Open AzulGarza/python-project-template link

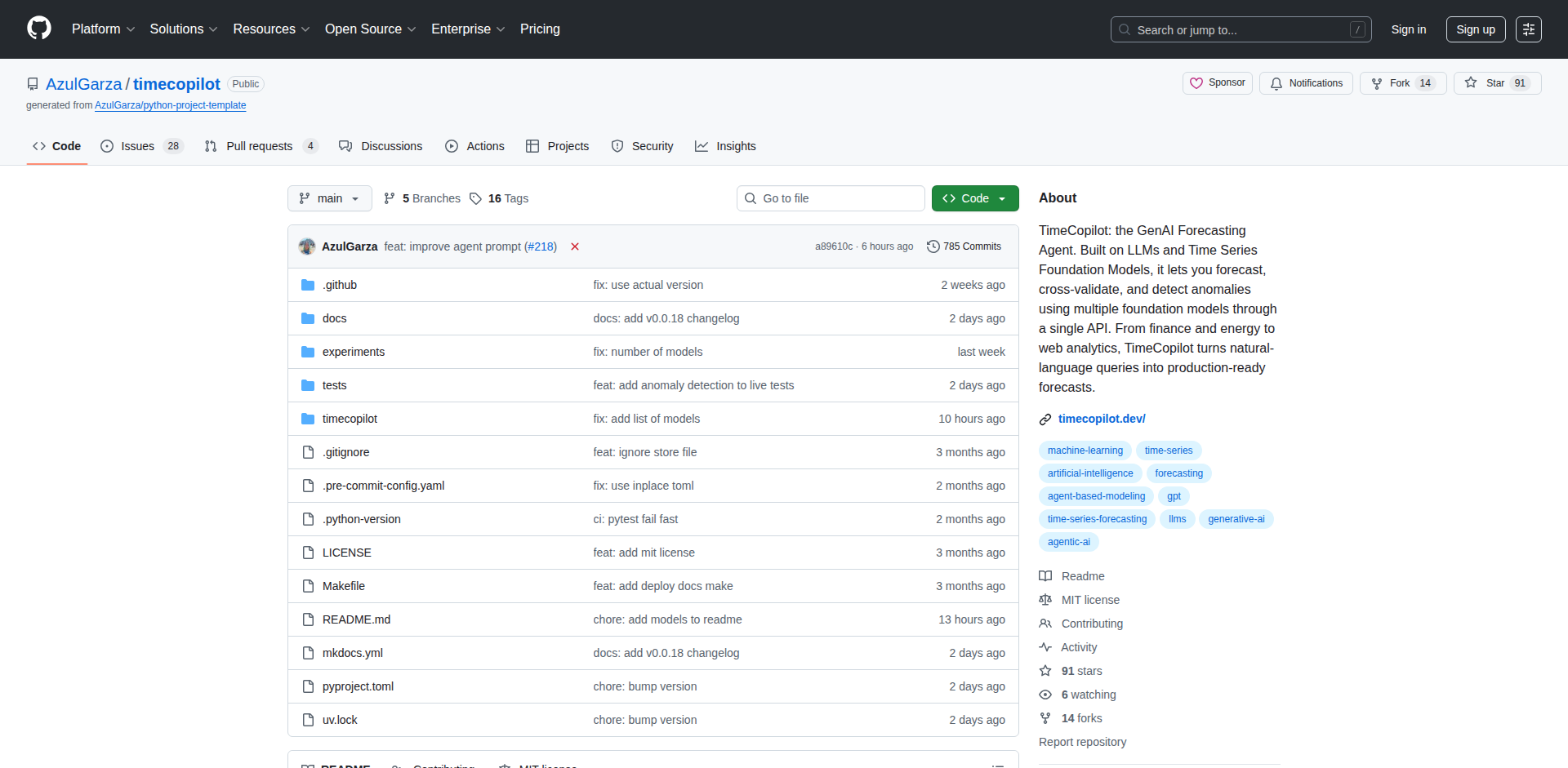tap(170, 105)
